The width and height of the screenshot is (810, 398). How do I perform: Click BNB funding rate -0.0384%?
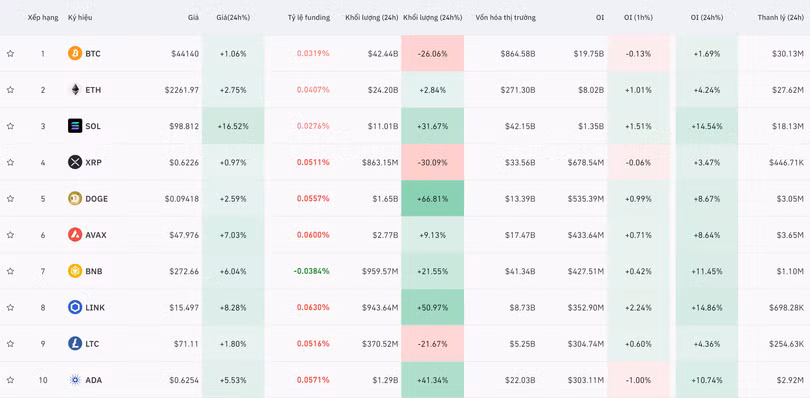pos(311,271)
